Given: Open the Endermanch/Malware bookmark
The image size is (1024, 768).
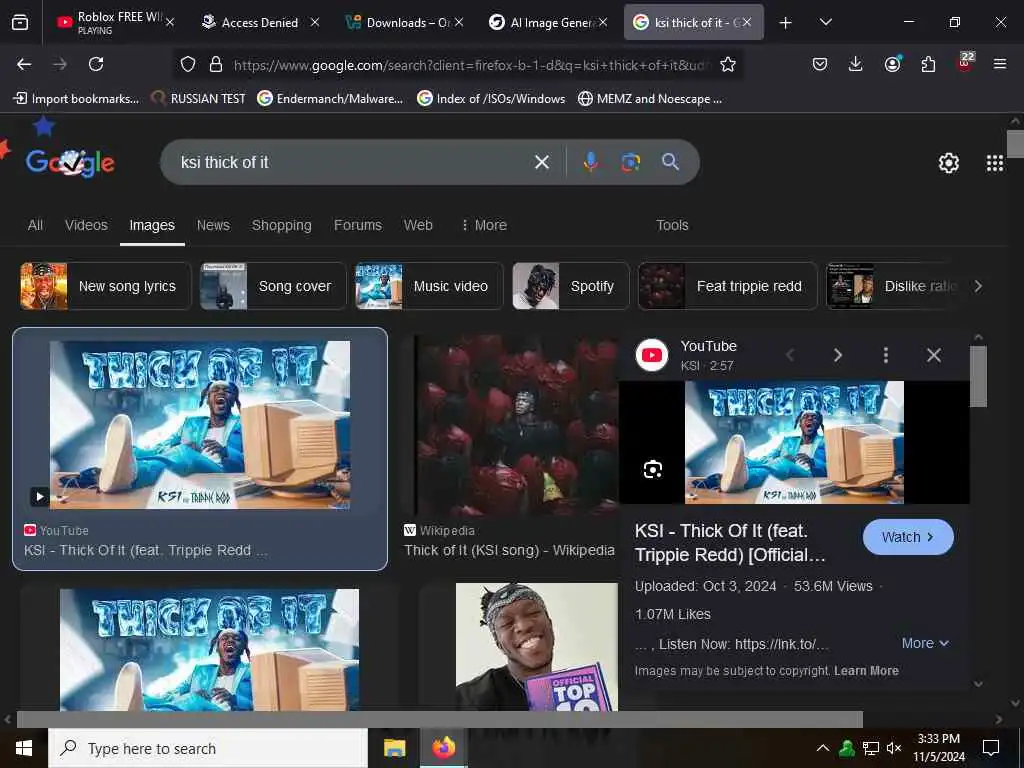Looking at the screenshot, I should pyautogui.click(x=330, y=99).
